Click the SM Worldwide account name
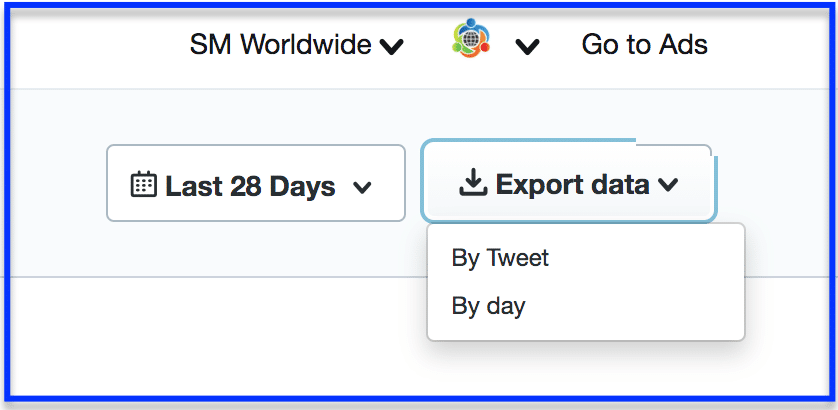The width and height of the screenshot is (838, 410). 281,44
